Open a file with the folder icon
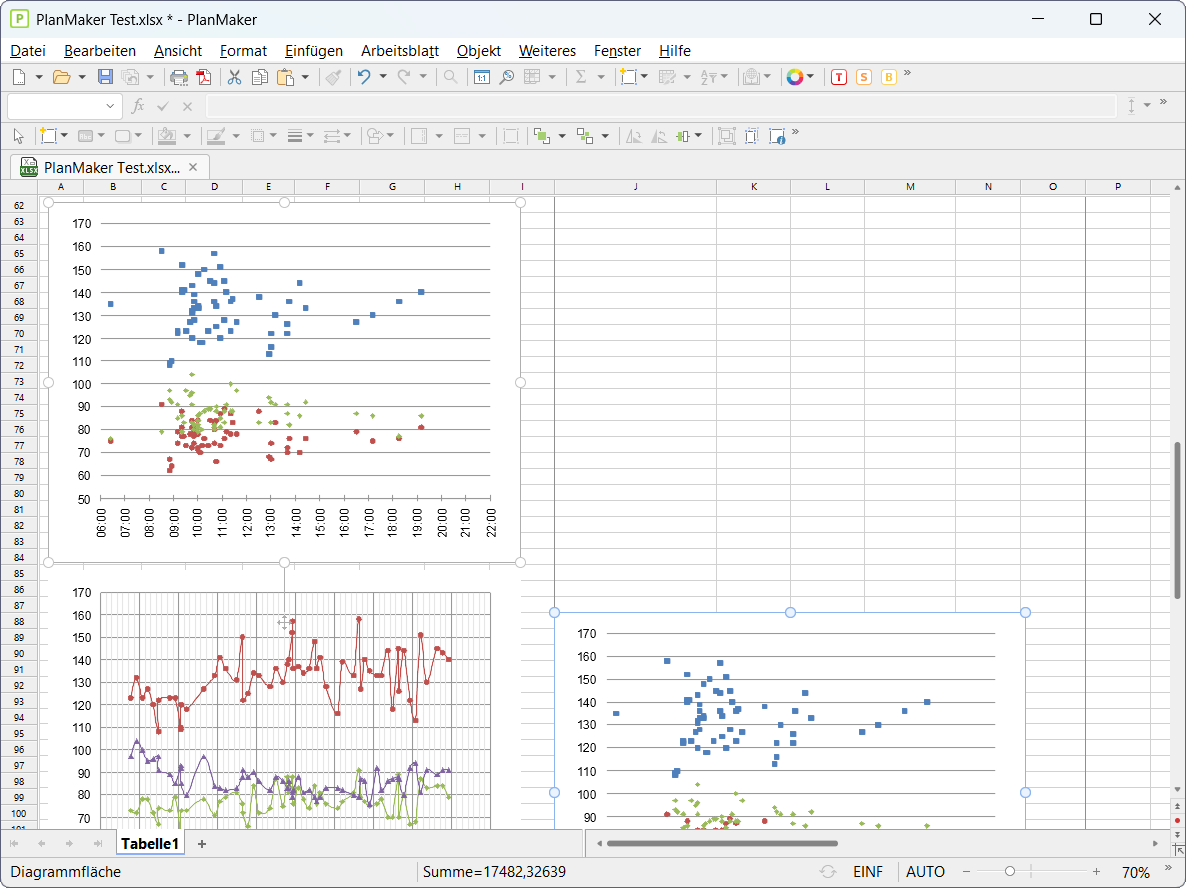 point(61,77)
